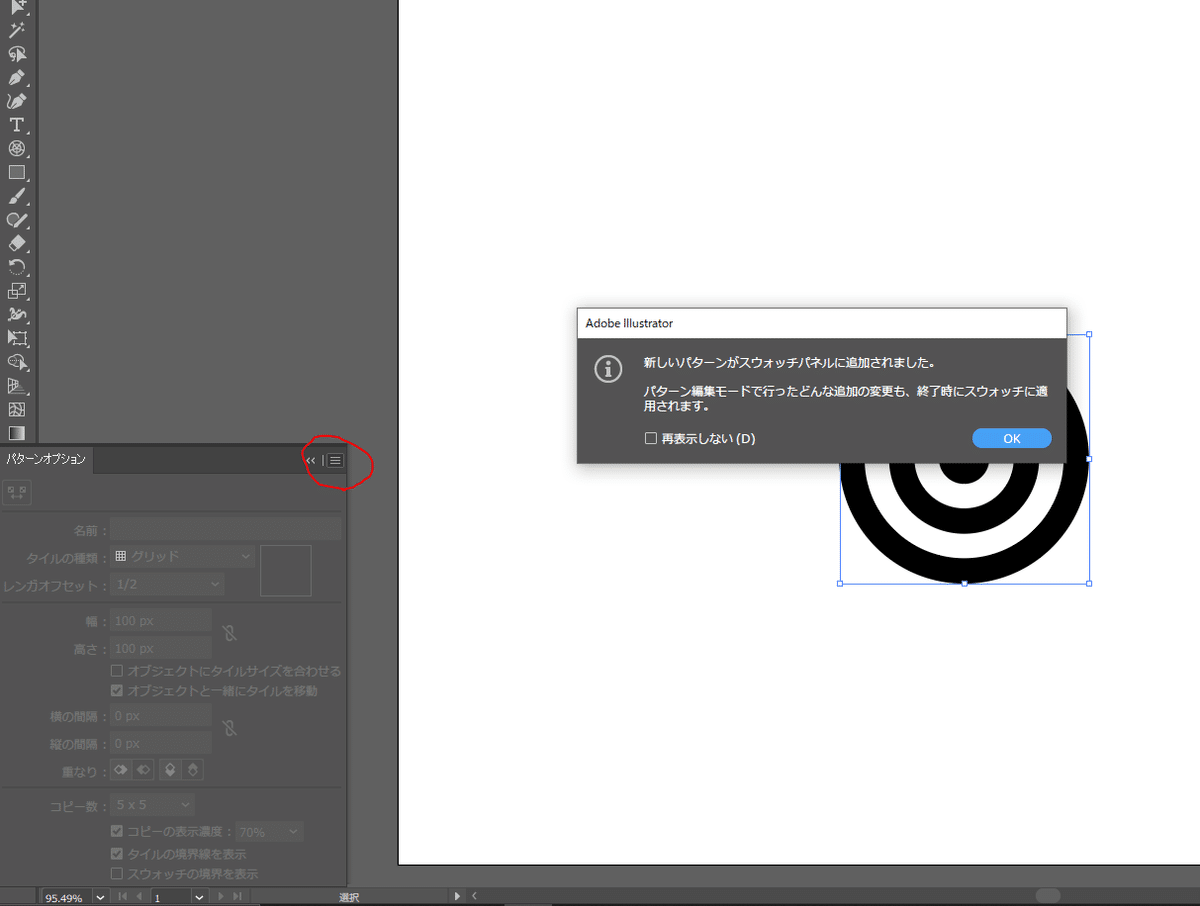Select the Mesh tool
Viewport: 1200px width, 906px height.
[x=17, y=409]
